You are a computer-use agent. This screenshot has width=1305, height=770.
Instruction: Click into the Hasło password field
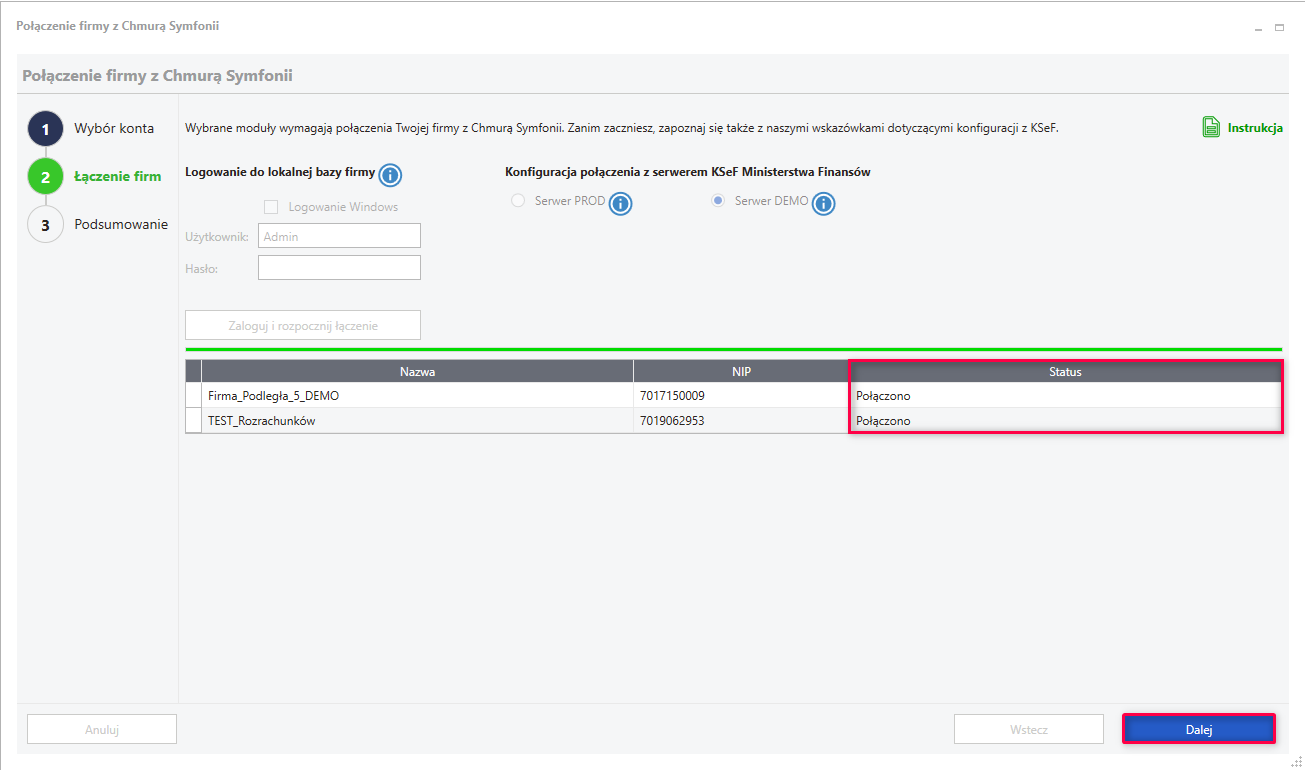pyautogui.click(x=339, y=268)
